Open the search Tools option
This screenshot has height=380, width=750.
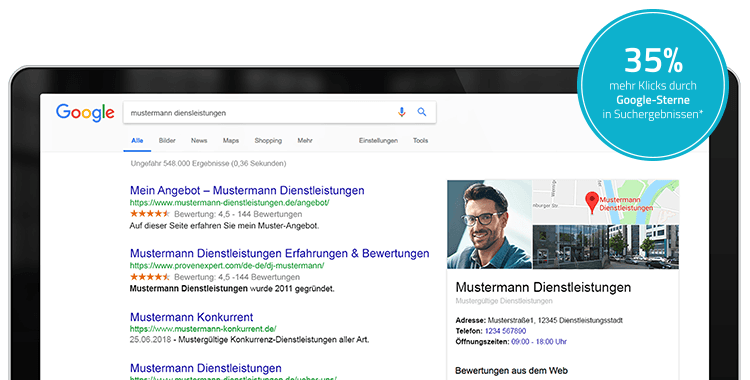420,141
